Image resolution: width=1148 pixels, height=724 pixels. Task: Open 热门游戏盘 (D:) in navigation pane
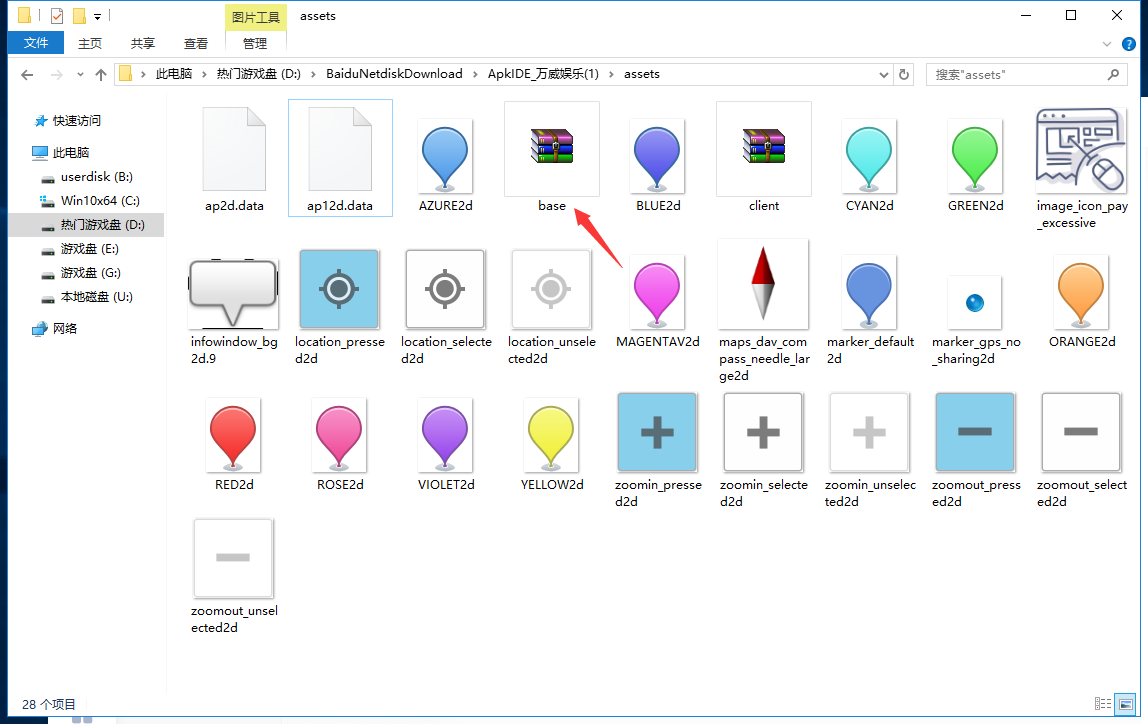pyautogui.click(x=102, y=225)
